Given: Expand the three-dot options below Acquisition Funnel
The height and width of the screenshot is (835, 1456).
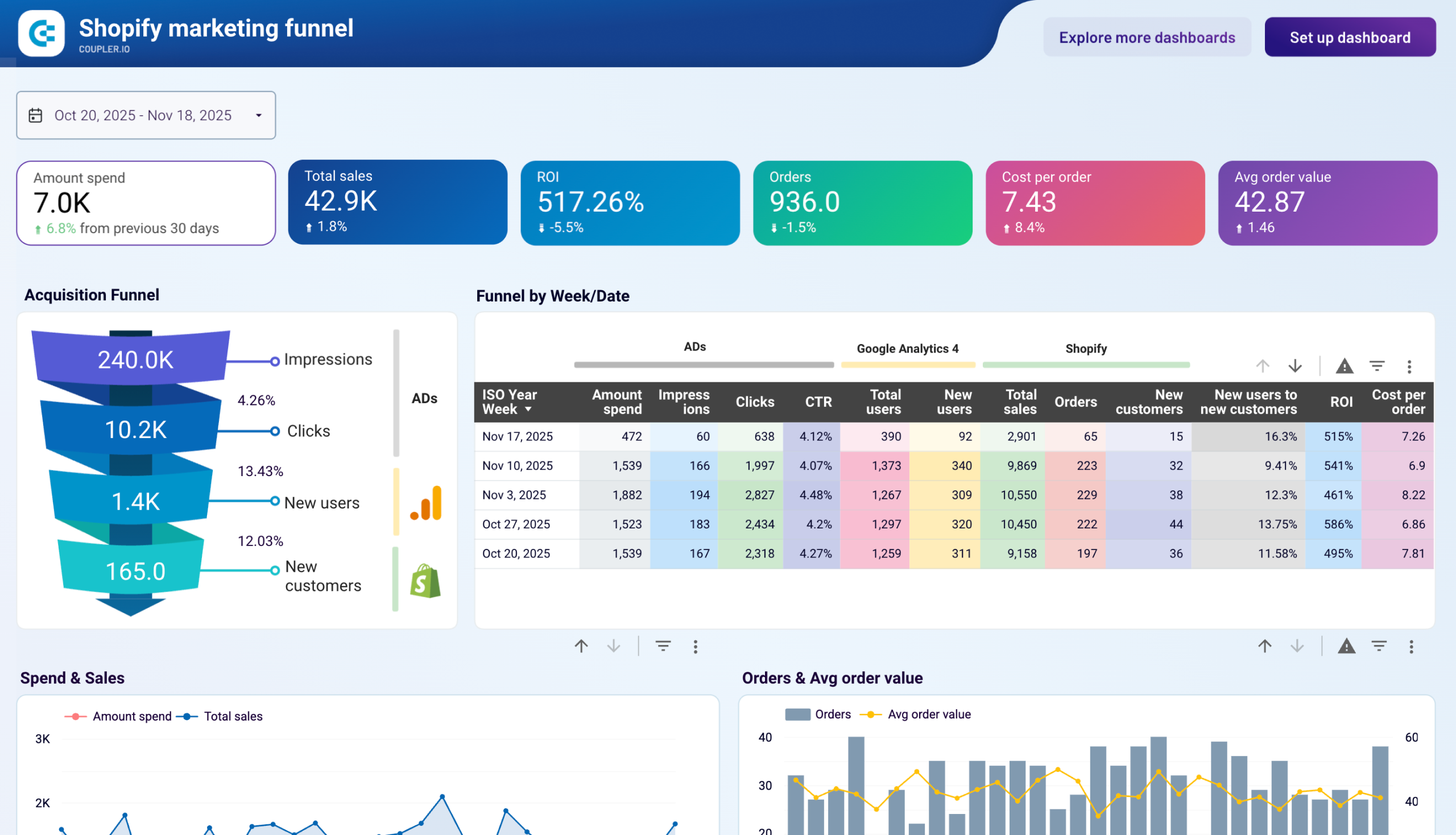Looking at the screenshot, I should click(x=694, y=646).
